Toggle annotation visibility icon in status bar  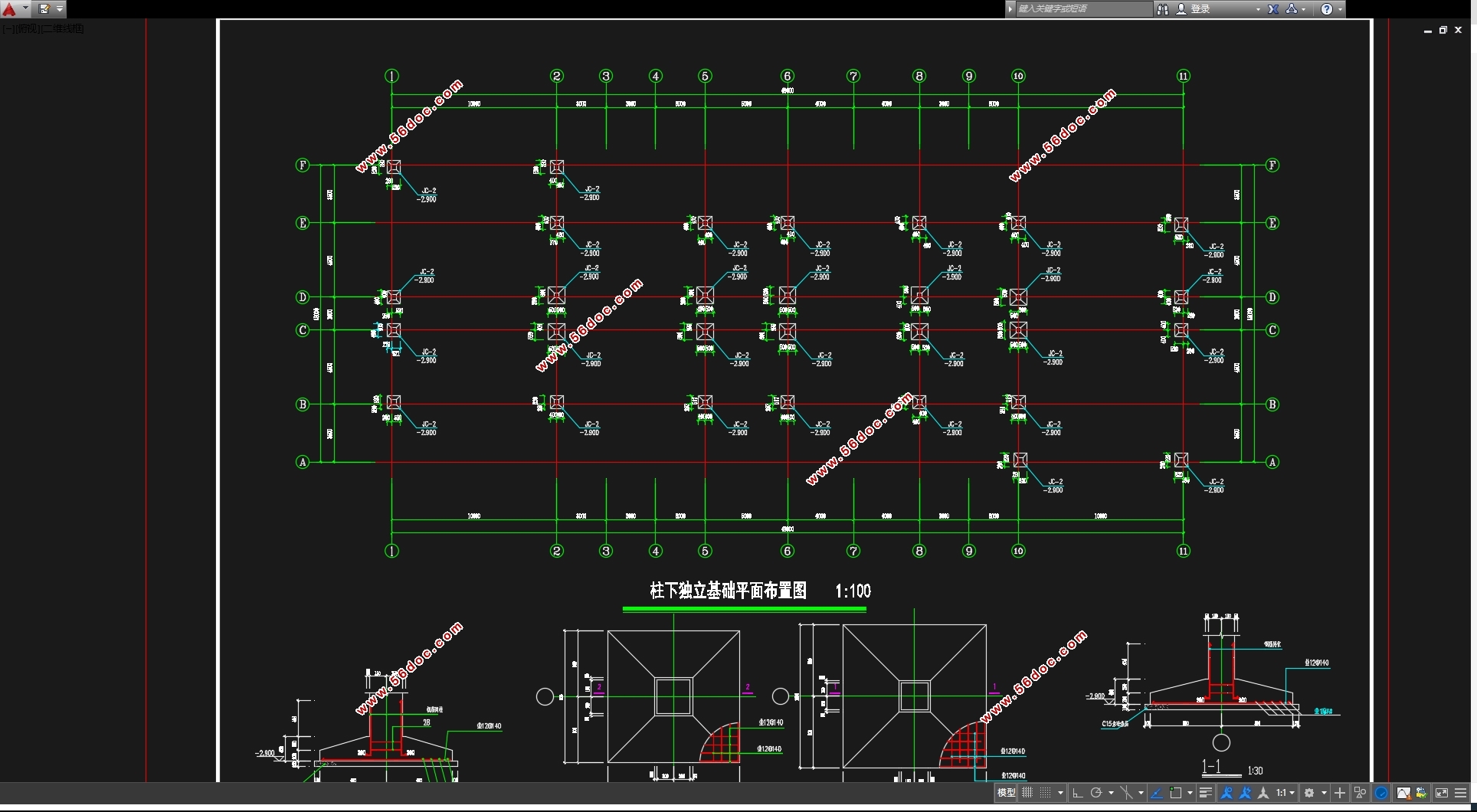pos(1226,793)
